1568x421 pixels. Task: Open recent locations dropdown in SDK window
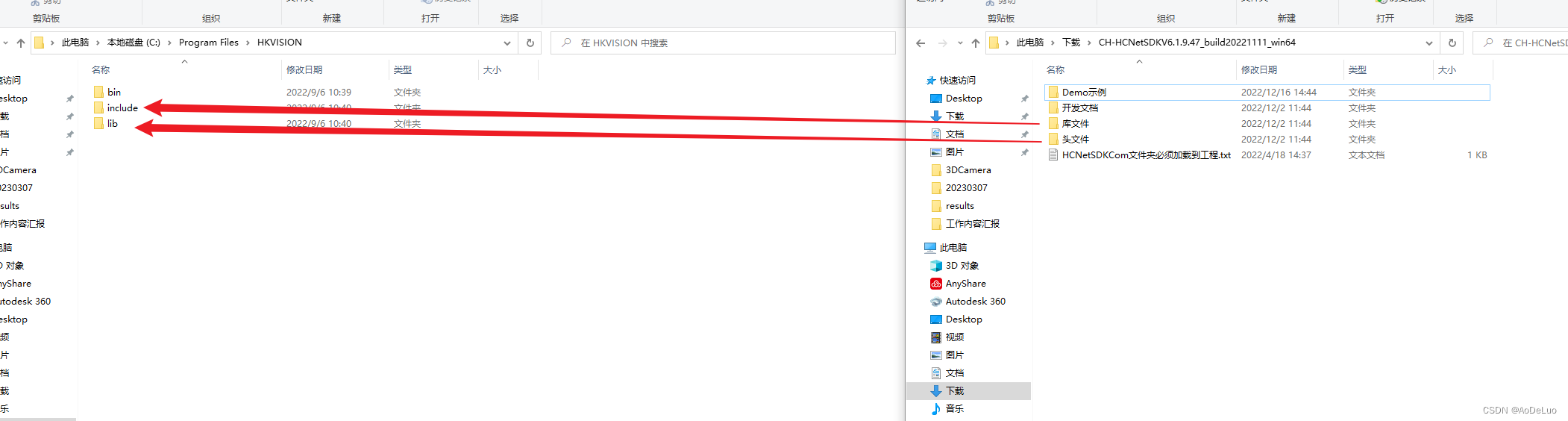click(960, 43)
